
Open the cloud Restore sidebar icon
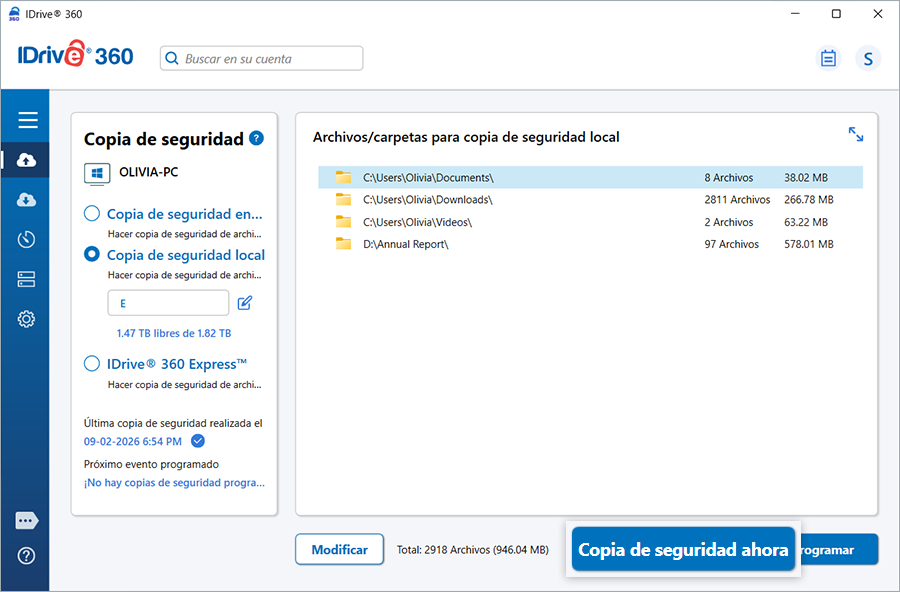[27, 200]
